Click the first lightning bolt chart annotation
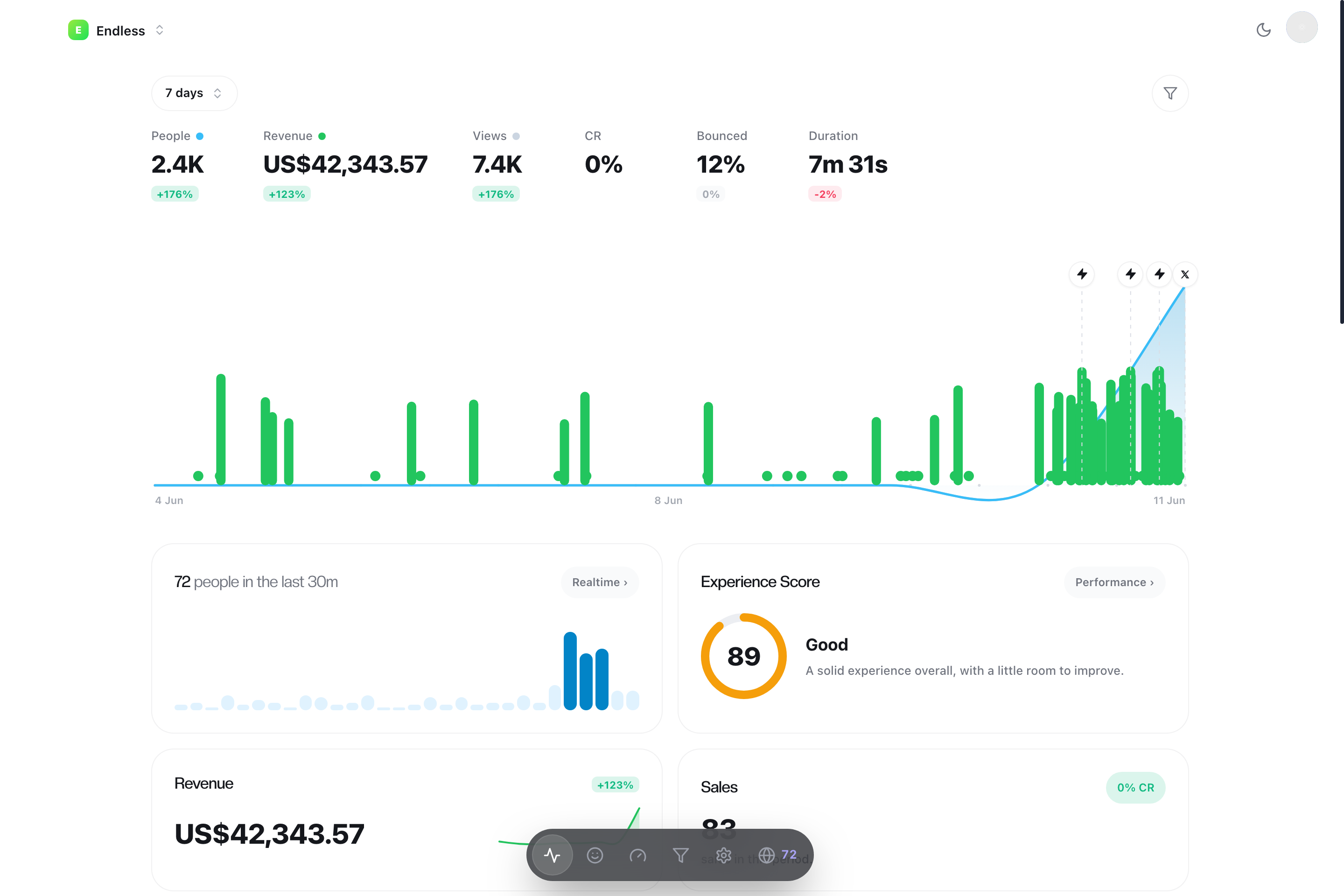The width and height of the screenshot is (1344, 896). pos(1082,274)
